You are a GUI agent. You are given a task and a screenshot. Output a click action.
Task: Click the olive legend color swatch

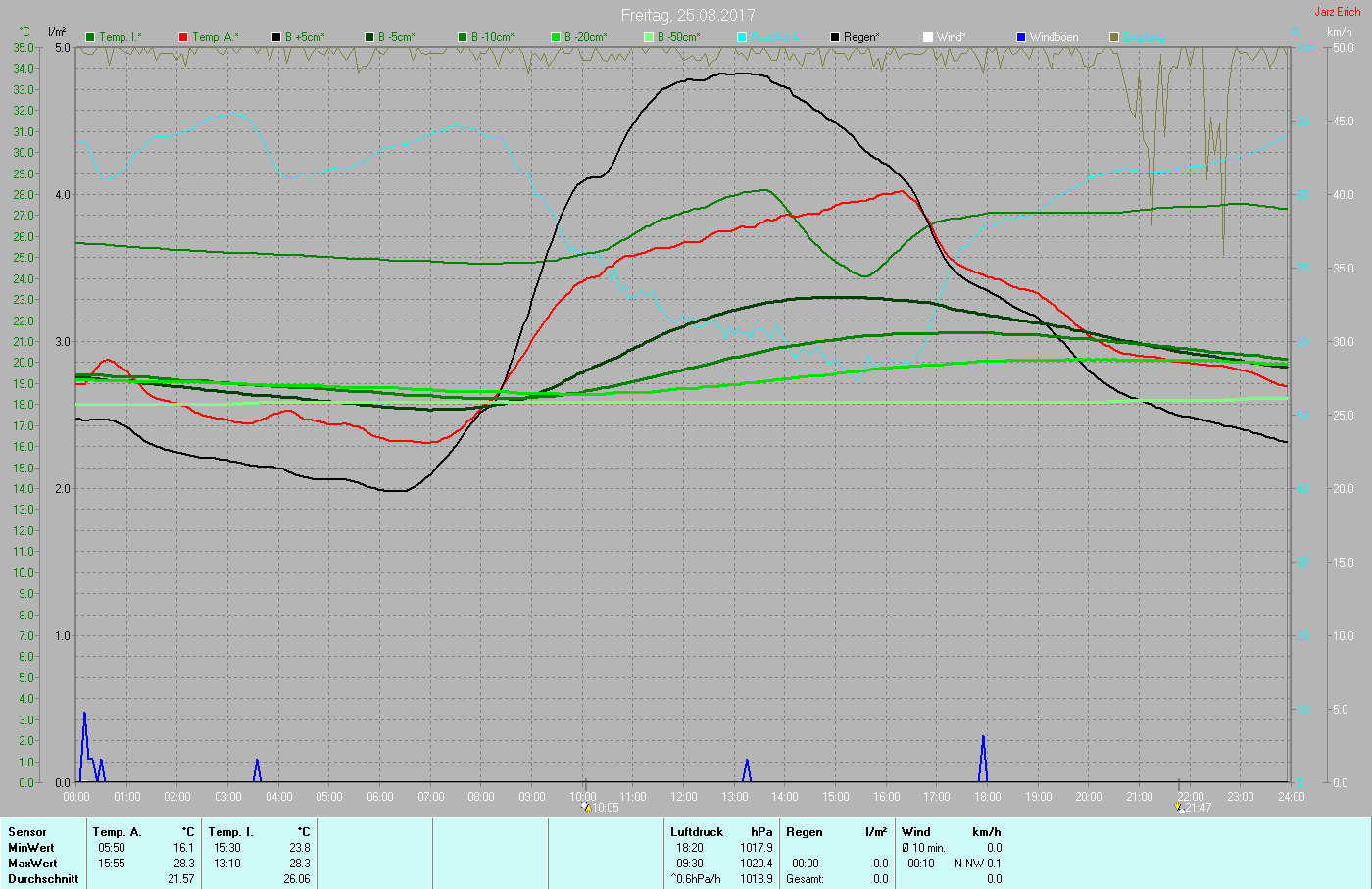click(1114, 37)
